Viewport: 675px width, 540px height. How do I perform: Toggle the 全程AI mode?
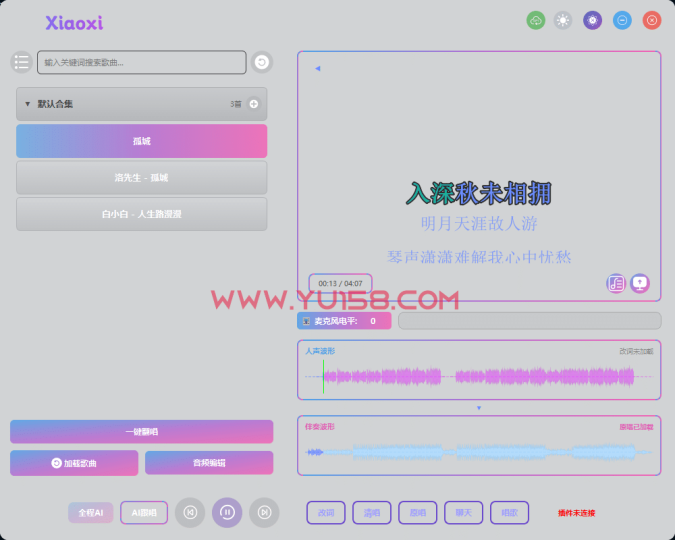click(x=90, y=513)
